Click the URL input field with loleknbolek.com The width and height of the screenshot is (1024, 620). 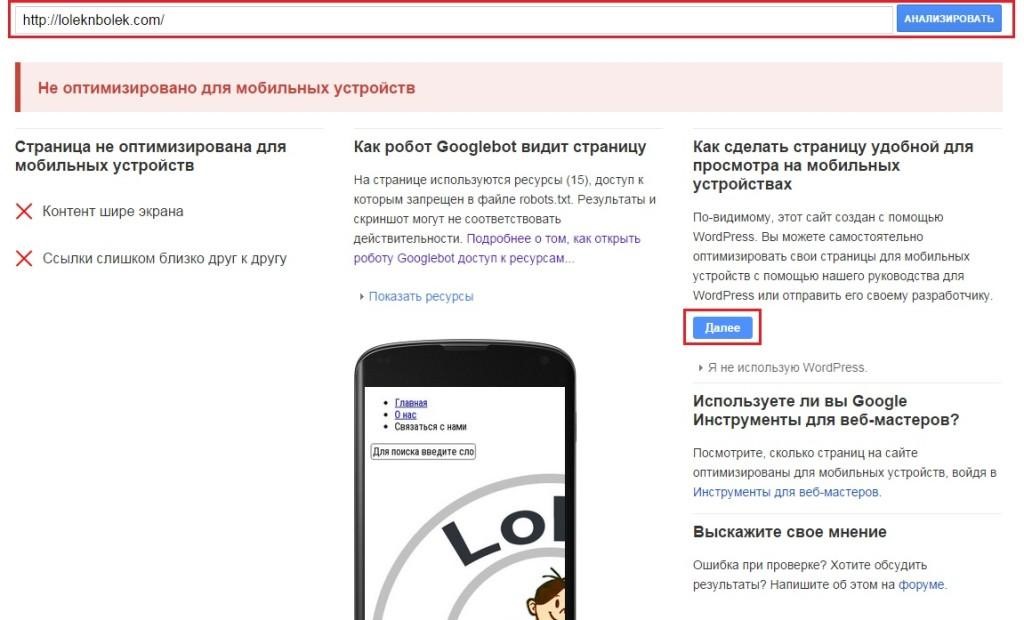[x=454, y=20]
